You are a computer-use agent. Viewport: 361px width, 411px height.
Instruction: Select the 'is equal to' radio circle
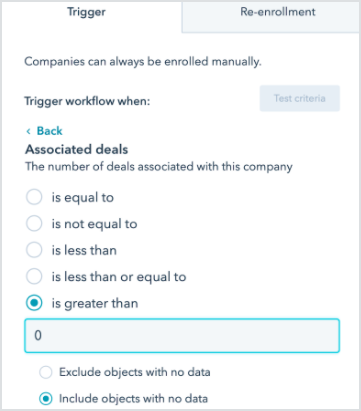tap(34, 197)
